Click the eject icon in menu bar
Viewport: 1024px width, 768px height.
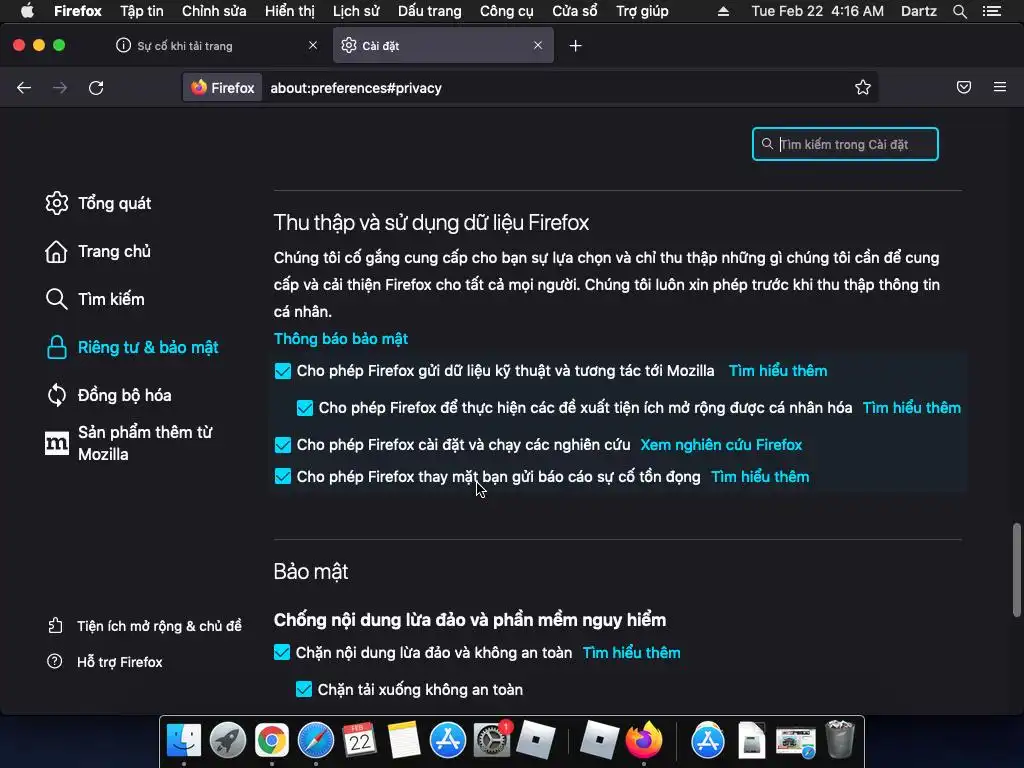pos(723,11)
